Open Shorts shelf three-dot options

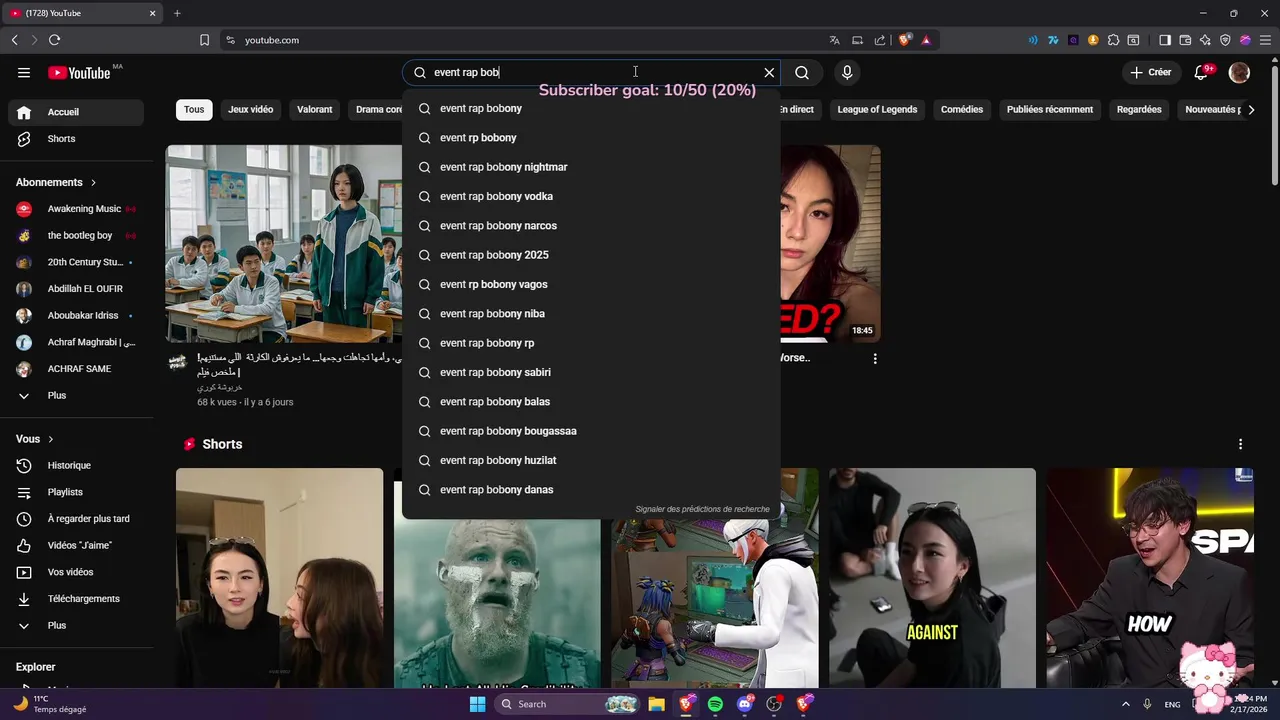(1240, 444)
